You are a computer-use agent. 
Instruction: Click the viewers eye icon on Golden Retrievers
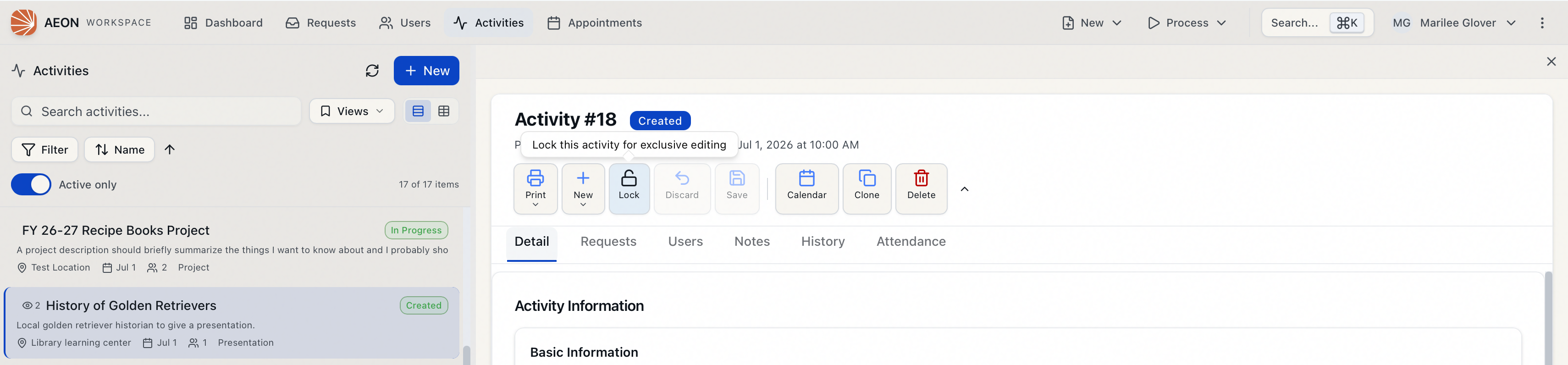[x=28, y=306]
